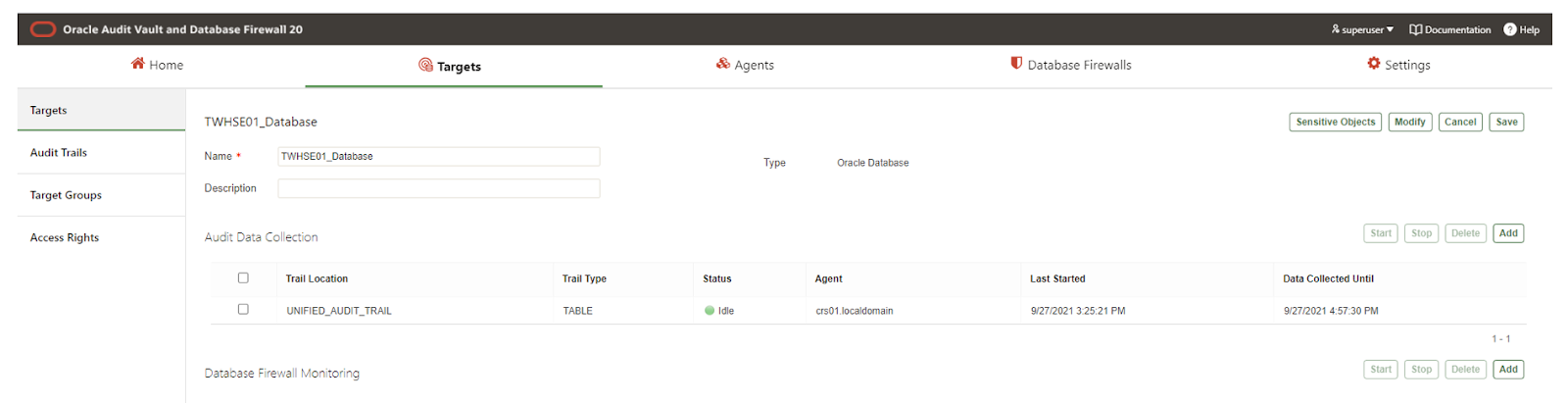Open the Database Firewalls tab
This screenshot has height=403, width=1568.
tap(1071, 65)
